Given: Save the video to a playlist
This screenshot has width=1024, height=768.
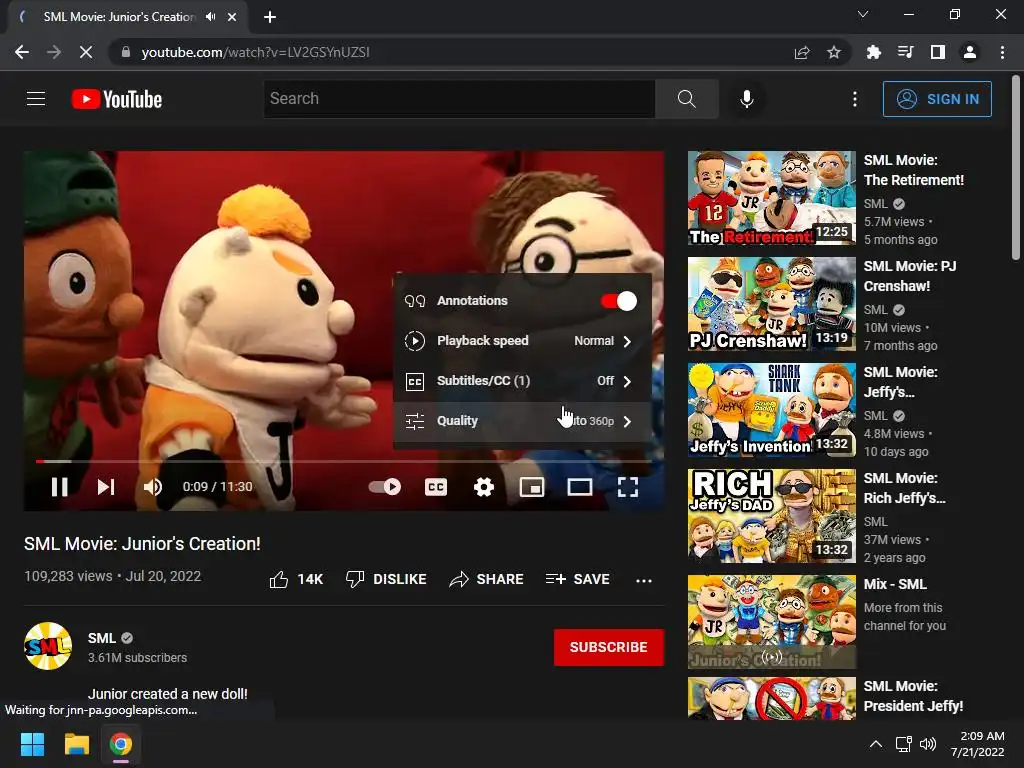Looking at the screenshot, I should click(x=577, y=579).
